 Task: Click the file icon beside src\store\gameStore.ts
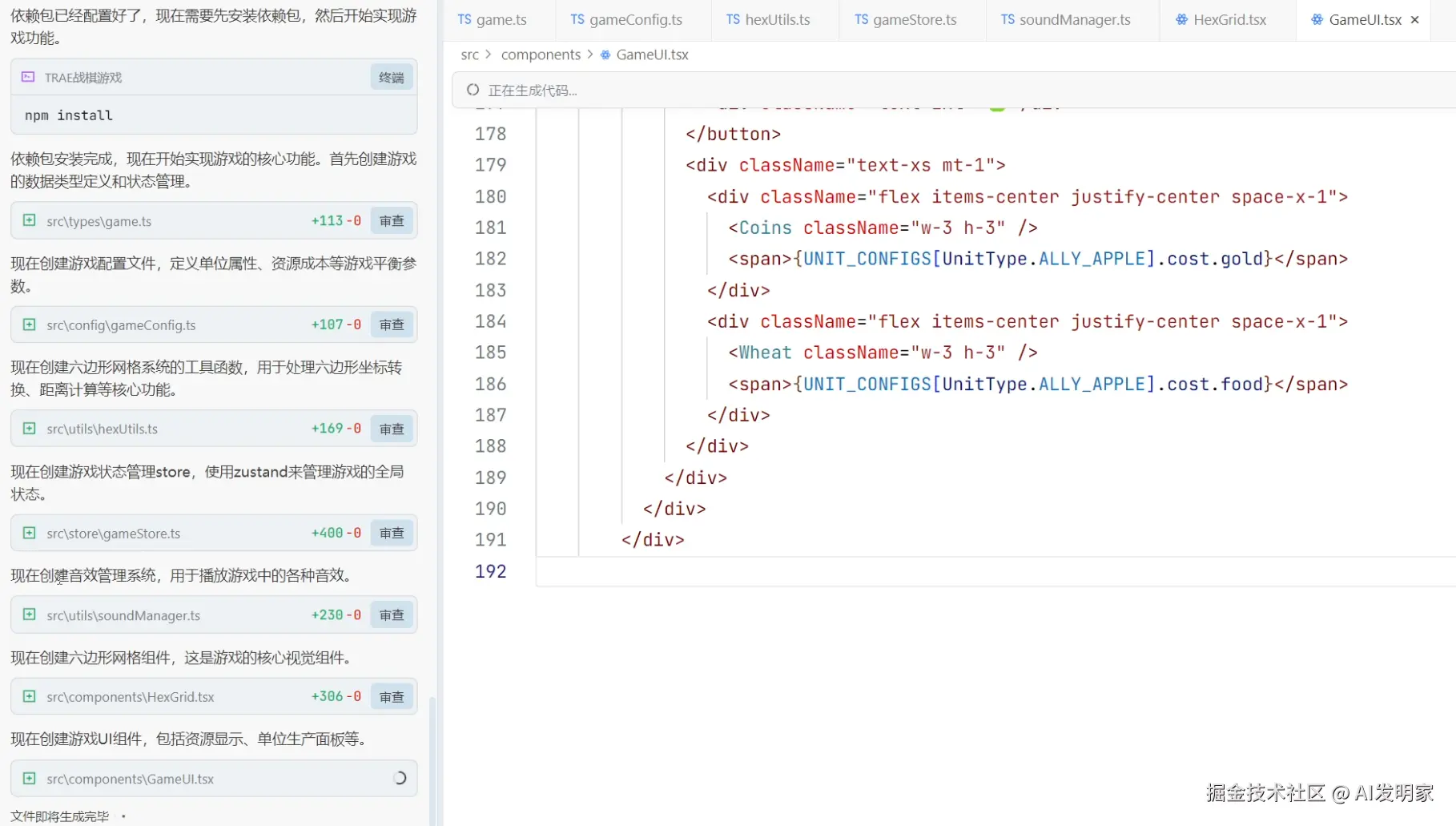[30, 533]
